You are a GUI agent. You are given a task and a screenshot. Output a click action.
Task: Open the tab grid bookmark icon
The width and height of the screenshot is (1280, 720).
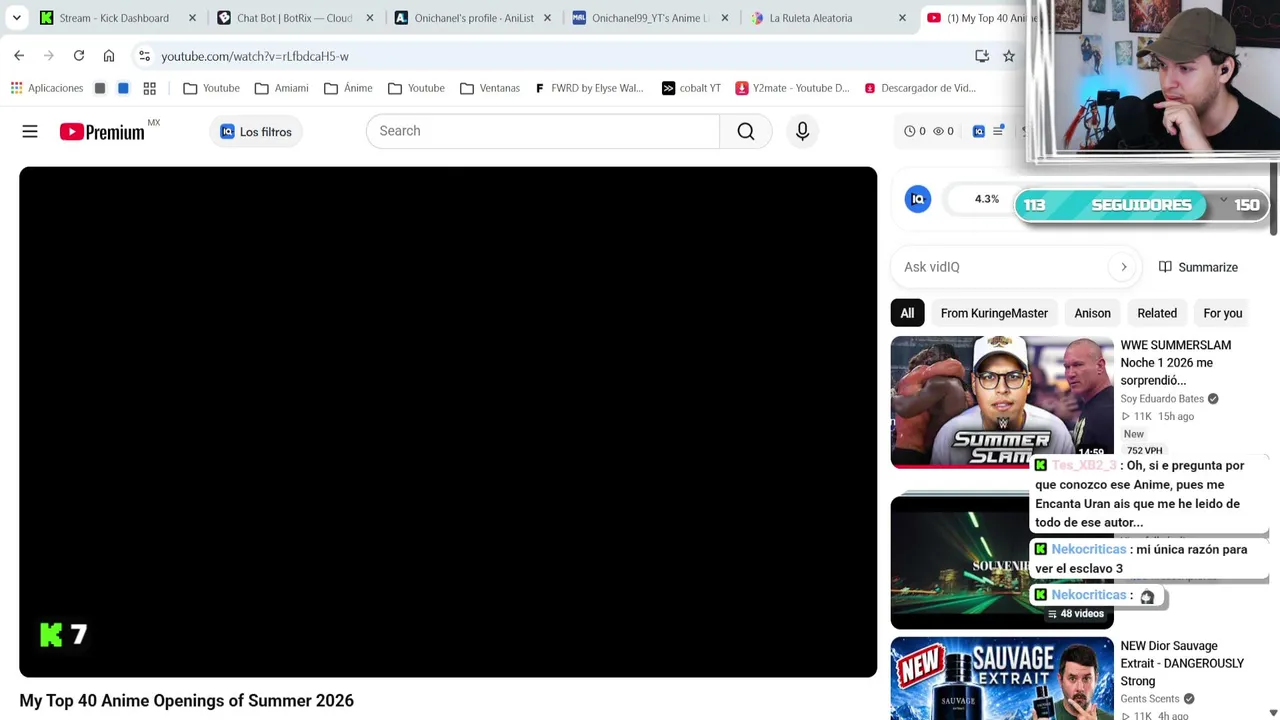click(x=149, y=88)
